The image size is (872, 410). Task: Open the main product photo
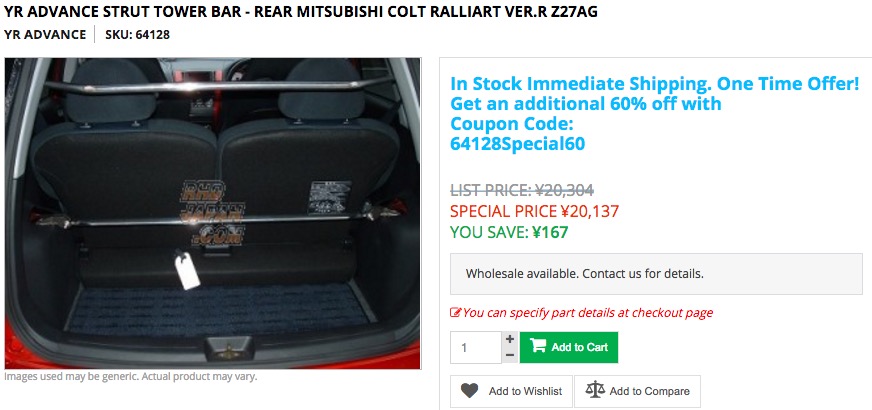tap(213, 213)
